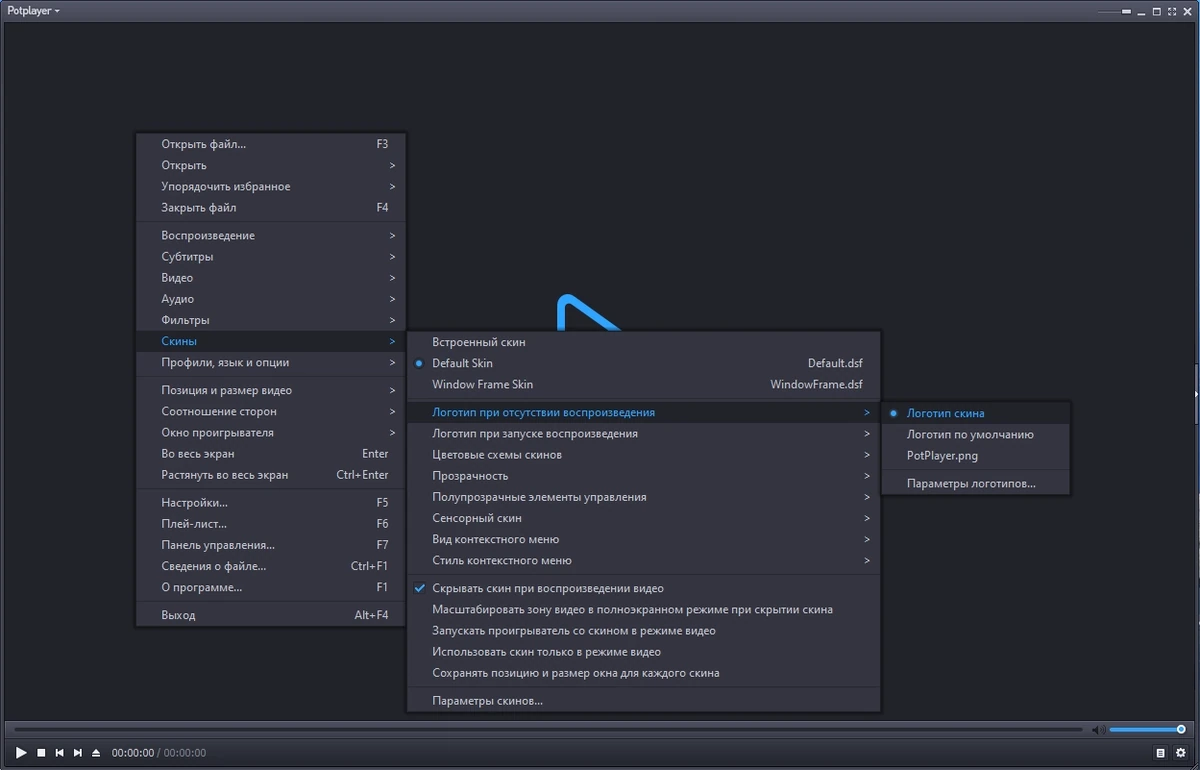Open the control panel gear icon

click(1180, 752)
